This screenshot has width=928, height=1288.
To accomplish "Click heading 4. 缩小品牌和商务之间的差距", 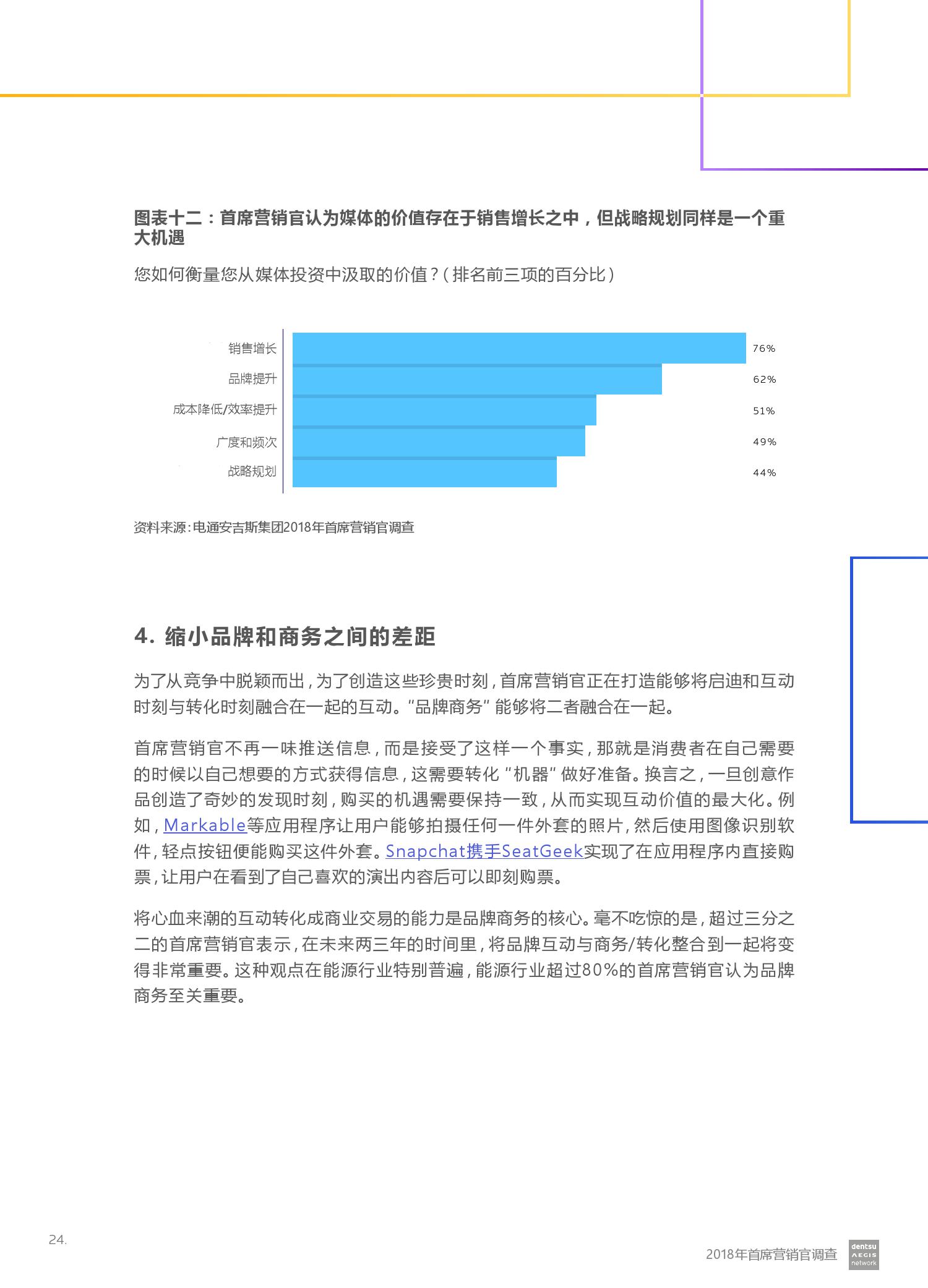I will (x=285, y=636).
